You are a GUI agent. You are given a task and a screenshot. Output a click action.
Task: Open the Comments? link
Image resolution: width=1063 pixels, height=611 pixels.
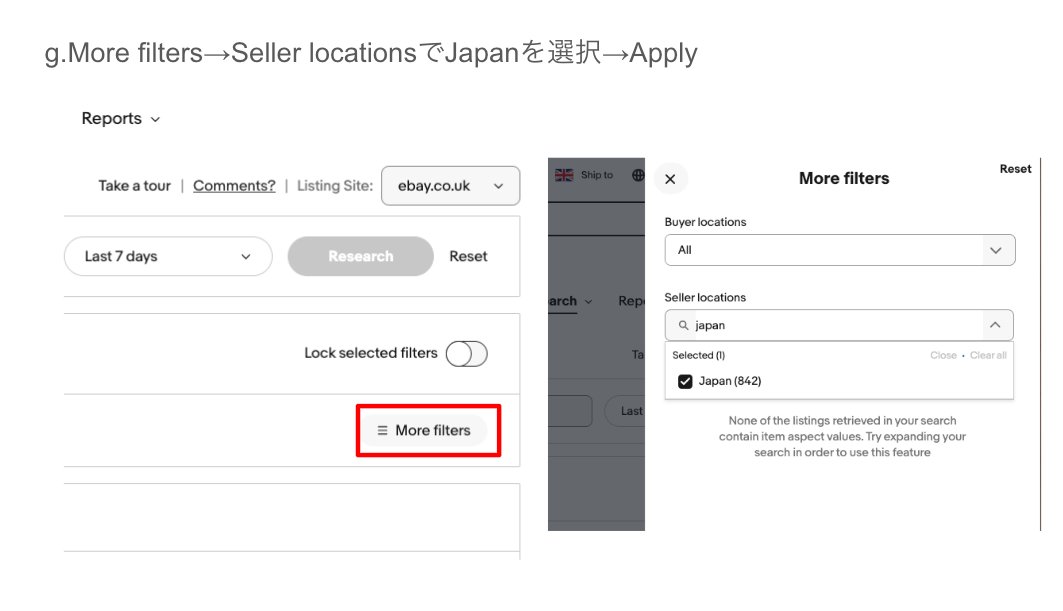(x=234, y=186)
